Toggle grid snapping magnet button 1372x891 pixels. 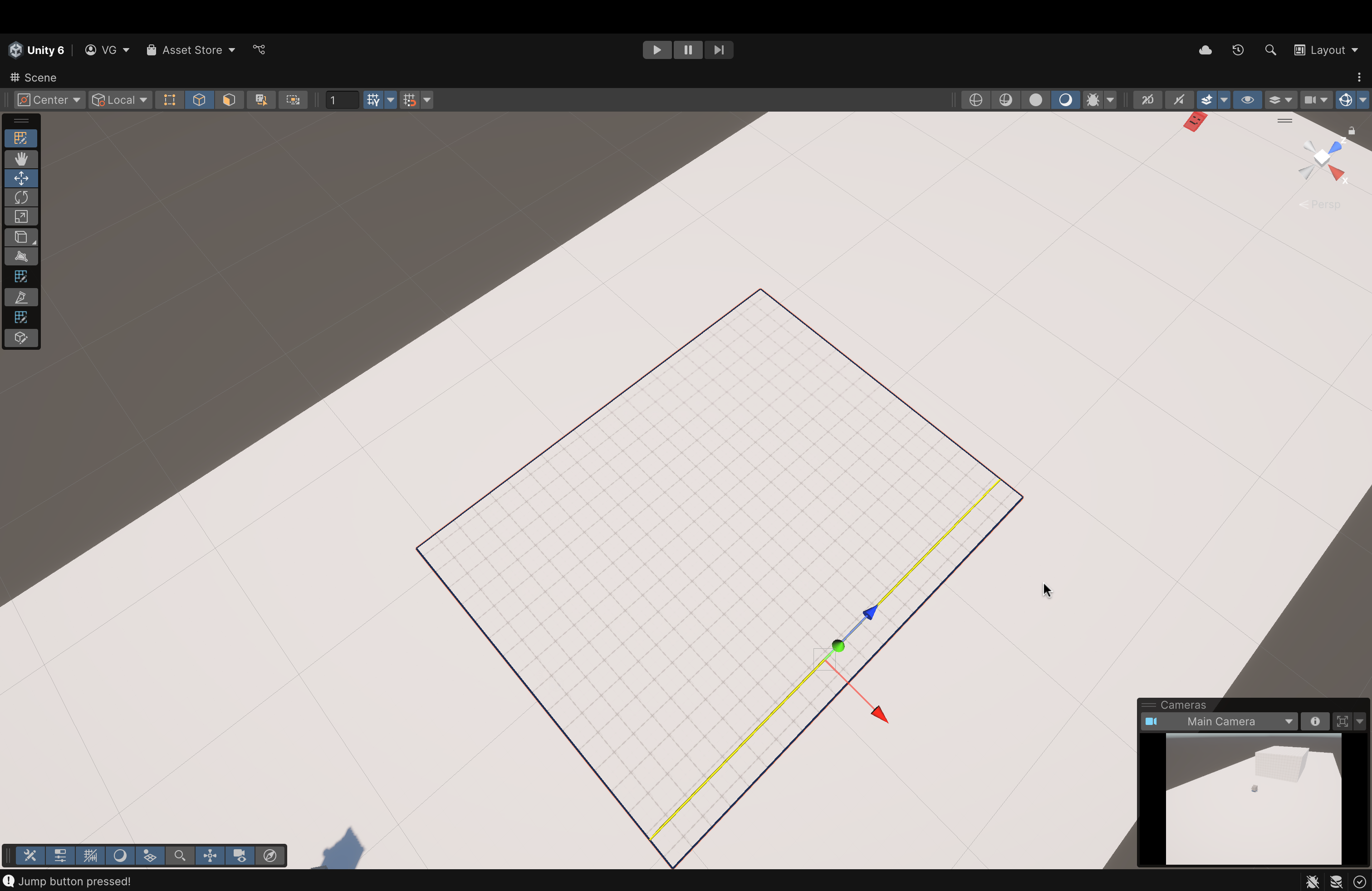(x=409, y=100)
